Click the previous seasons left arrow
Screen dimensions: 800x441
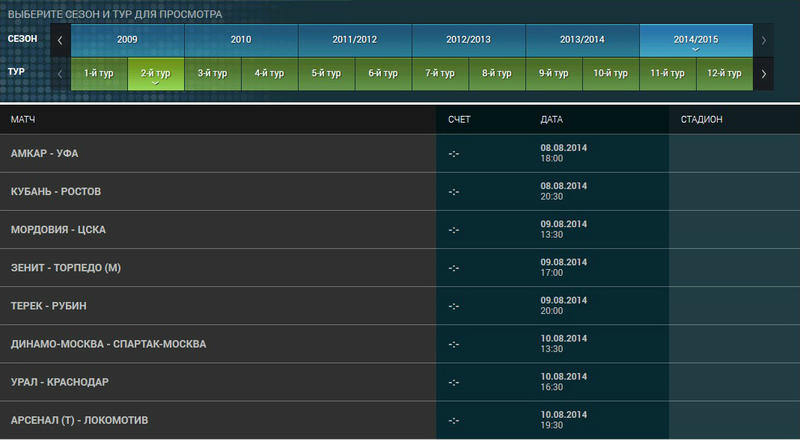coord(60,40)
